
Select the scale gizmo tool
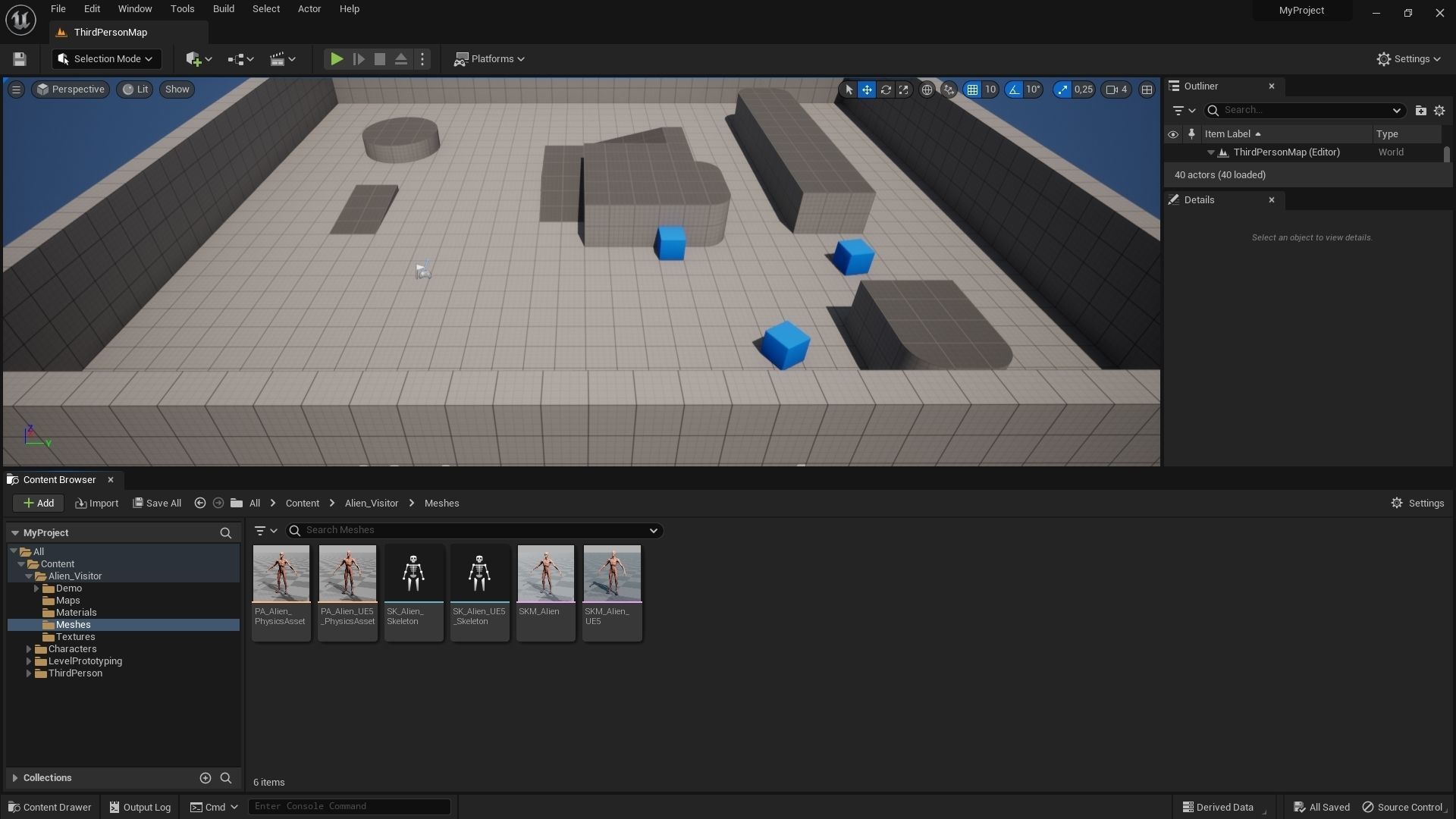903,89
